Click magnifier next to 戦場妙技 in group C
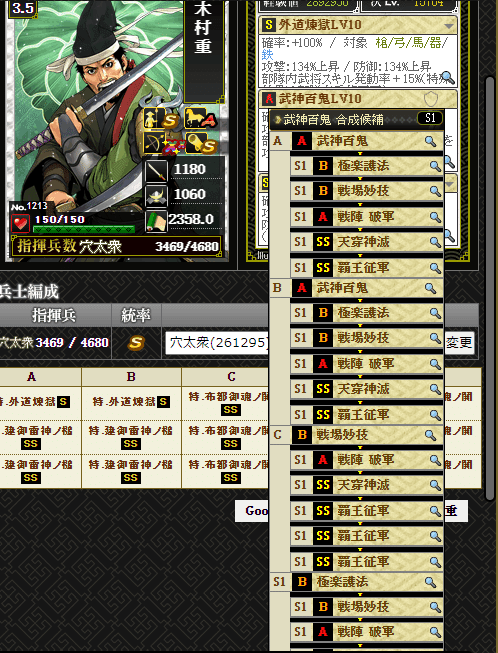The height and width of the screenshot is (653, 498). (430, 435)
